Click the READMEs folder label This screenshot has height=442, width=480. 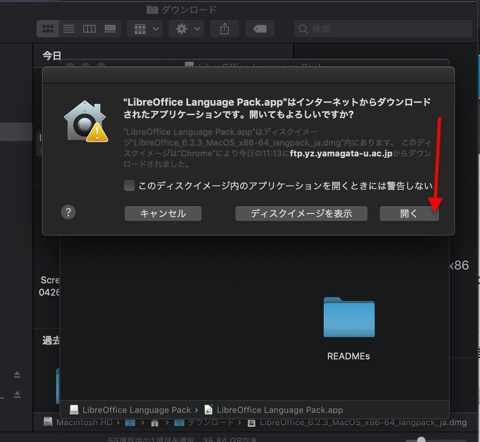click(349, 356)
